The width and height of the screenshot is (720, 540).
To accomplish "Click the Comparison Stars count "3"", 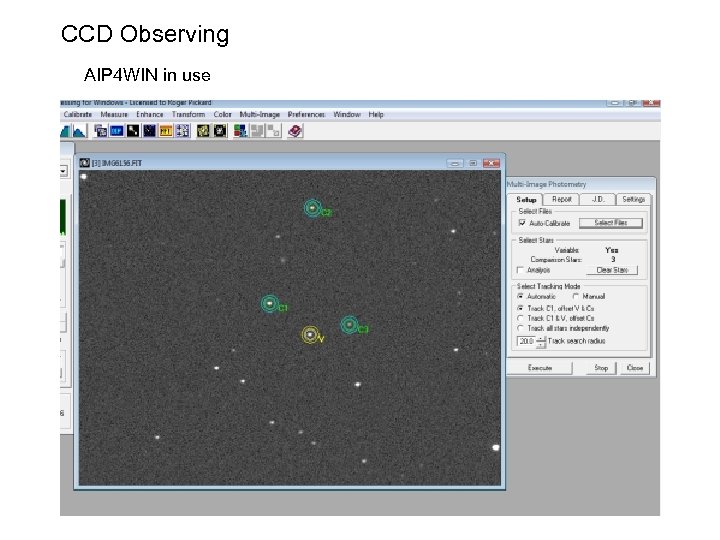I will (x=613, y=259).
